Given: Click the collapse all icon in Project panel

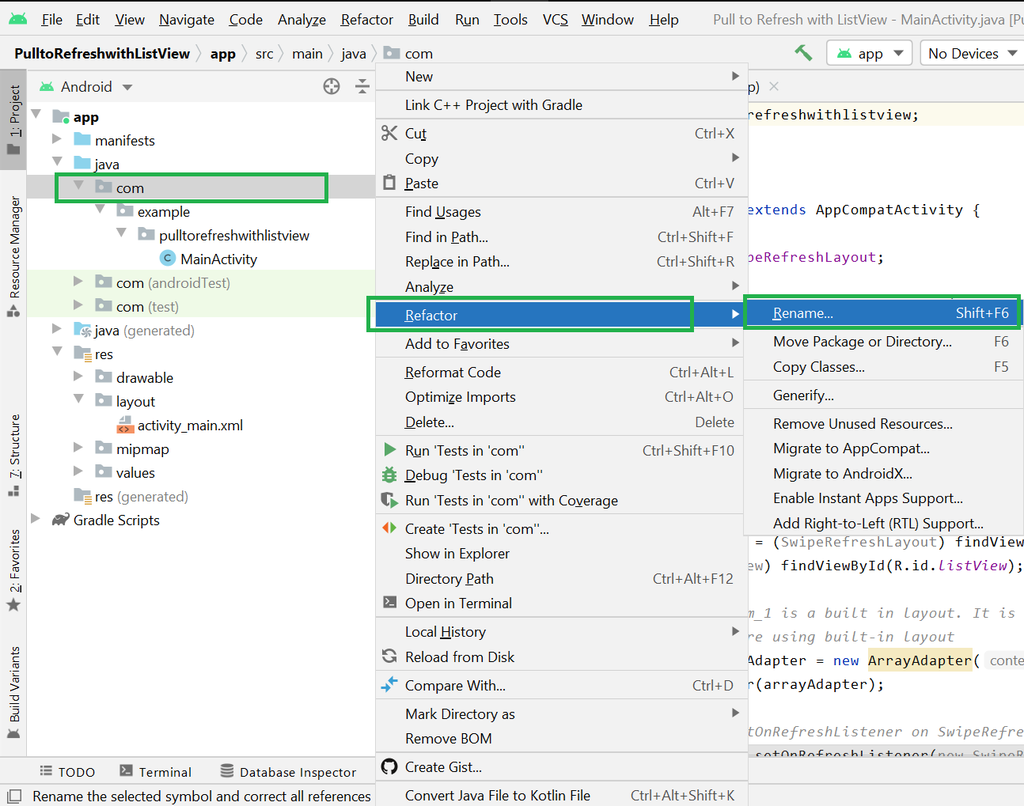Looking at the screenshot, I should click(362, 87).
